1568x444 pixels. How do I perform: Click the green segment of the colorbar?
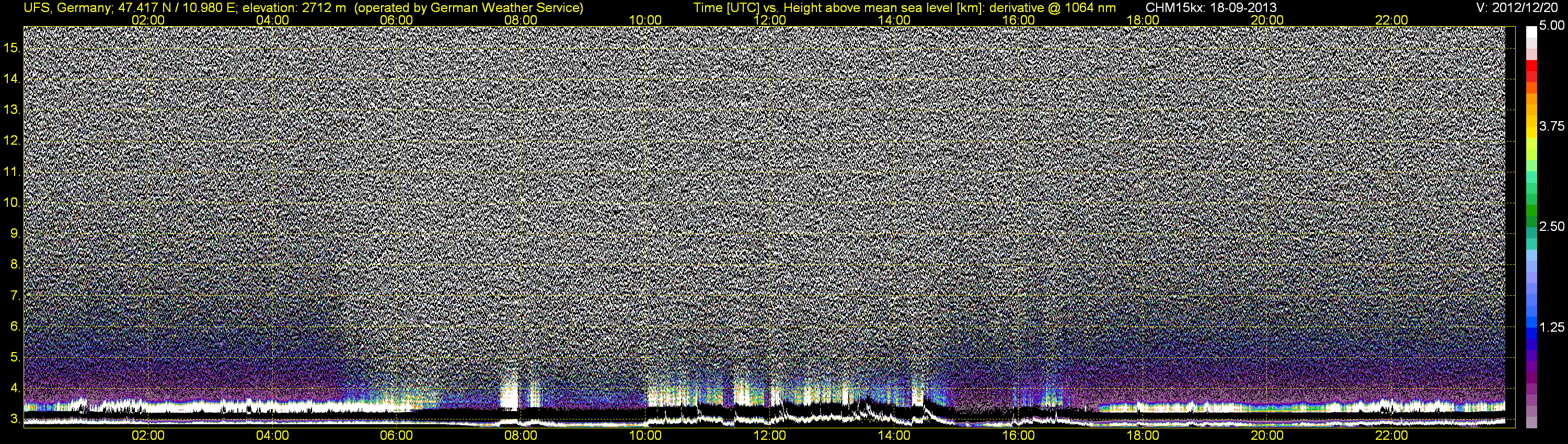[1531, 212]
